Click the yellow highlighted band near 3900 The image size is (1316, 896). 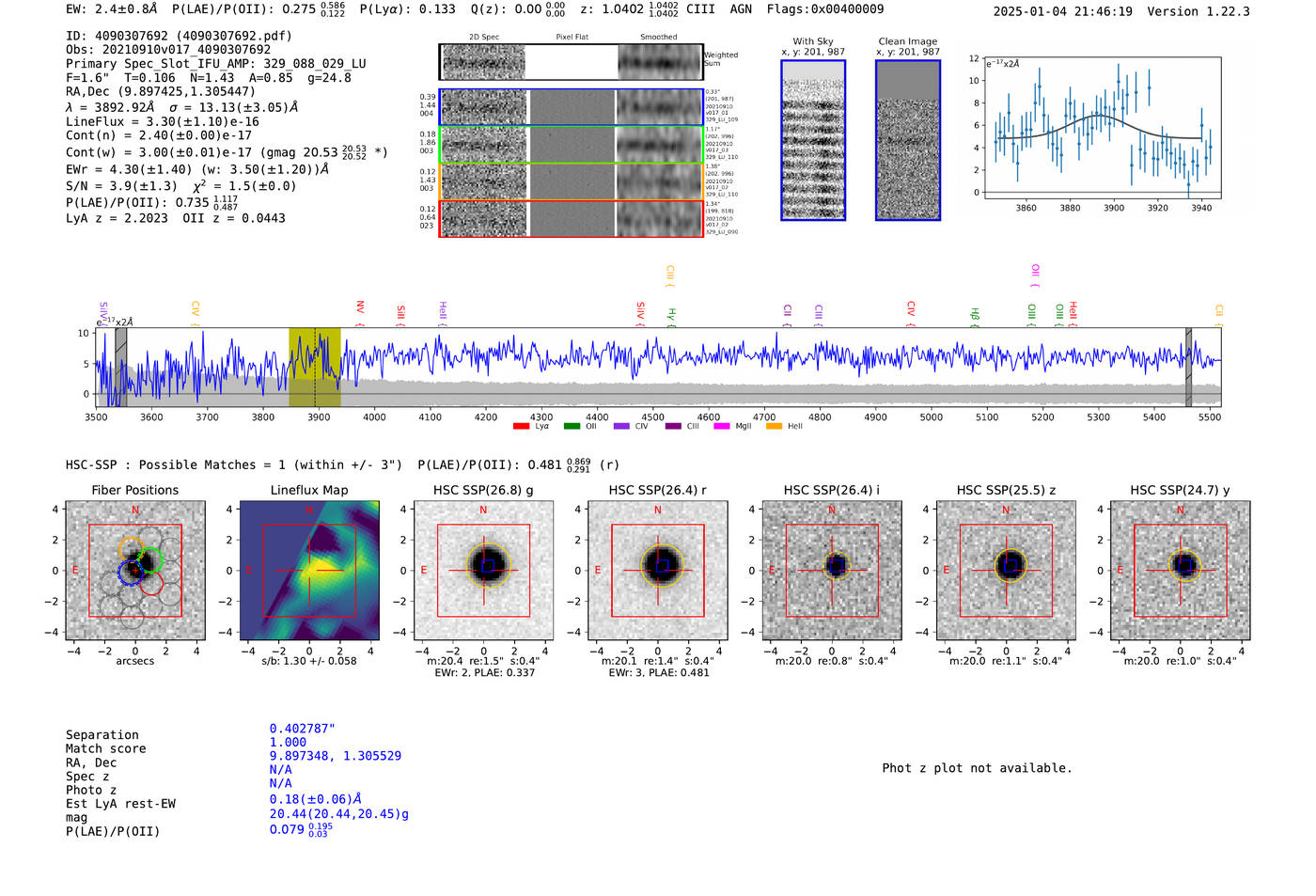coord(314,368)
